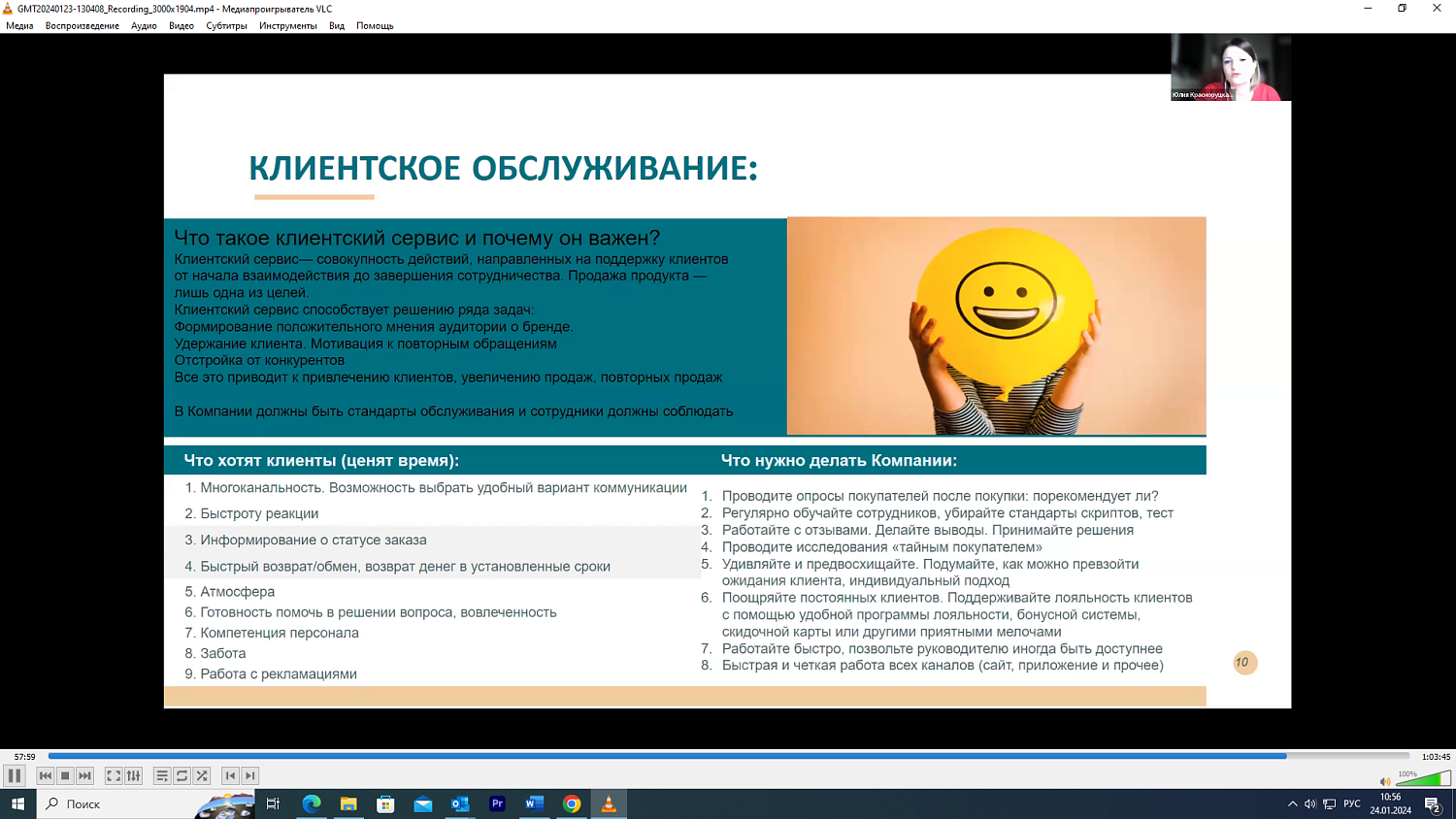Open the extended settings equalizer panel
This screenshot has width=1456, height=819.
134,775
